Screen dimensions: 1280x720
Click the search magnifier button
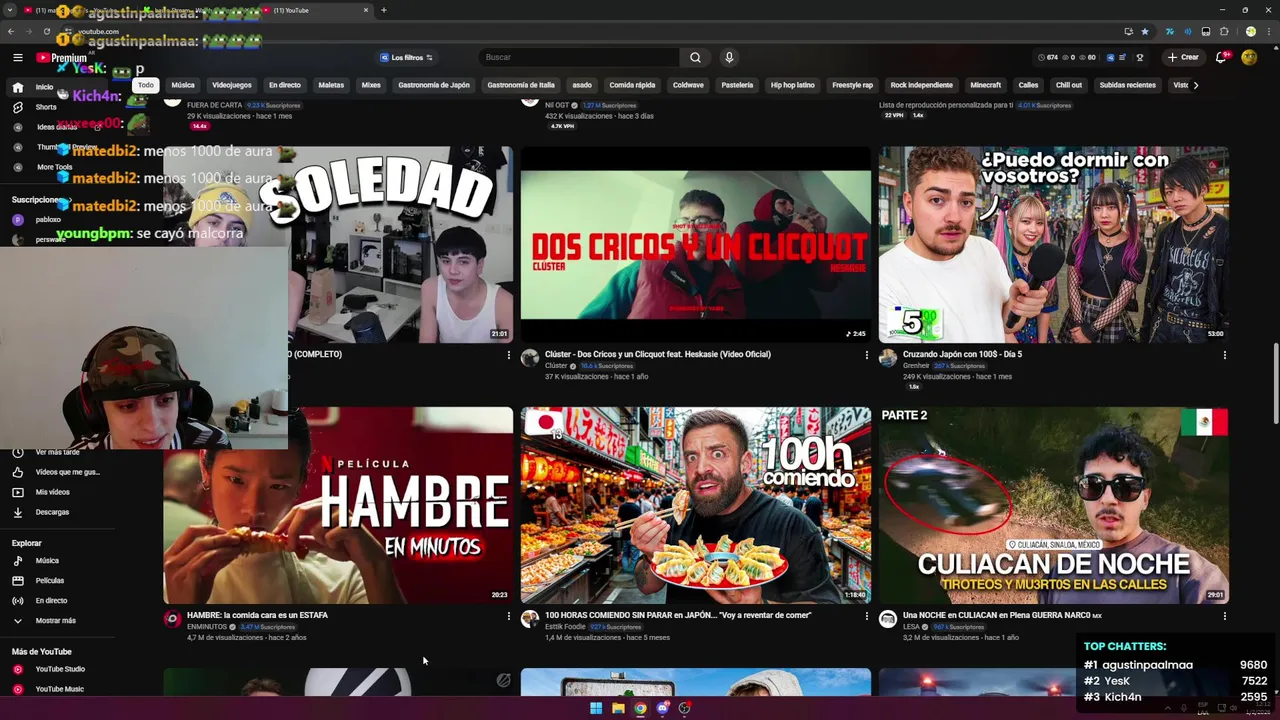click(695, 58)
